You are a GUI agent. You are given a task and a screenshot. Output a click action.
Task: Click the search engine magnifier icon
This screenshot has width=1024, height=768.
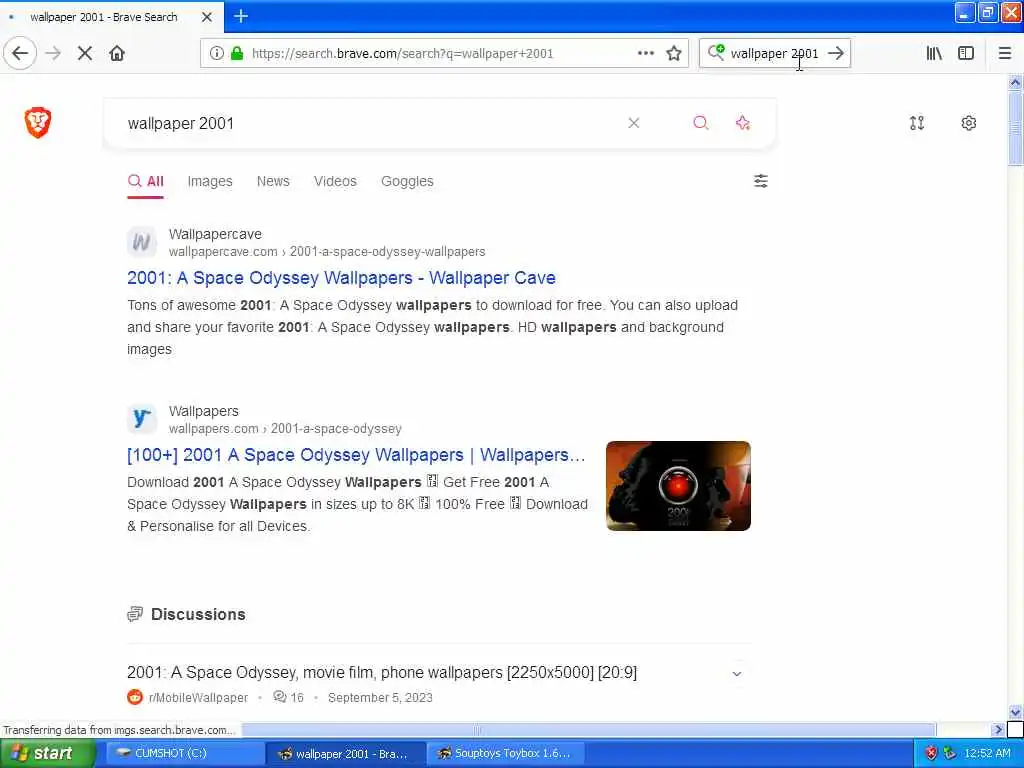(716, 52)
